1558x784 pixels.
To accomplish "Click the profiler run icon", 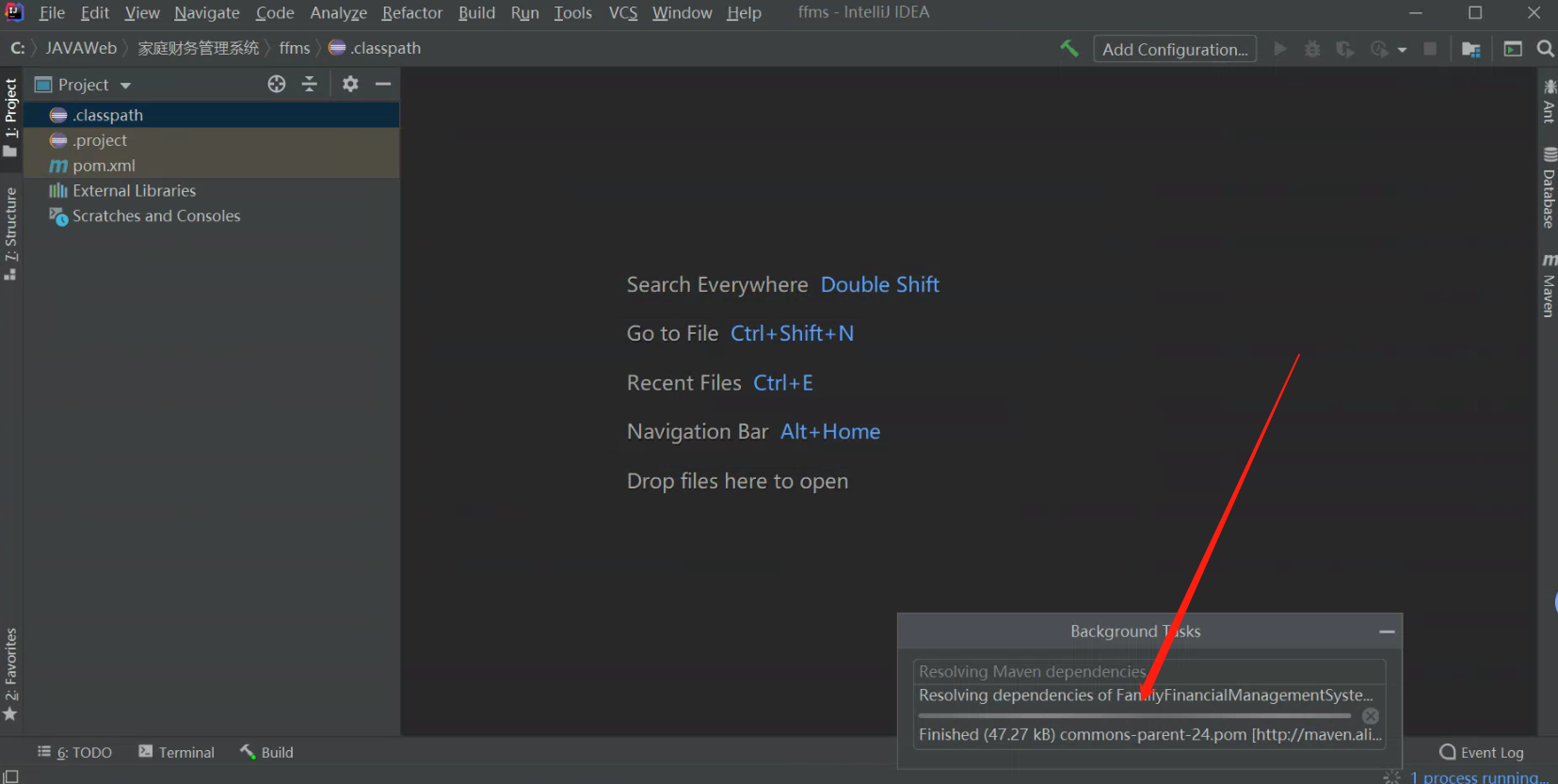I will (x=1379, y=49).
